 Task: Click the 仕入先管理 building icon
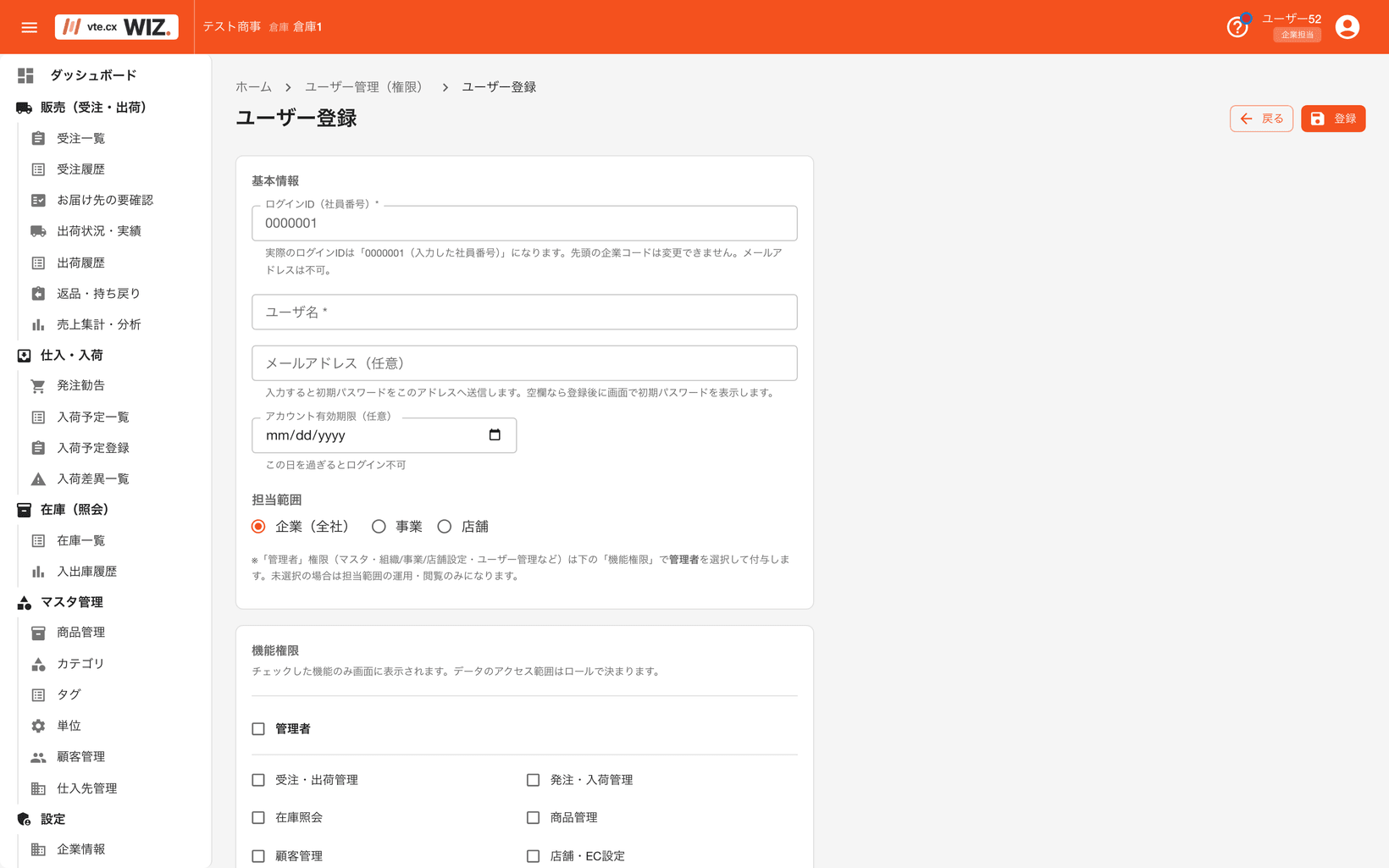point(38,788)
